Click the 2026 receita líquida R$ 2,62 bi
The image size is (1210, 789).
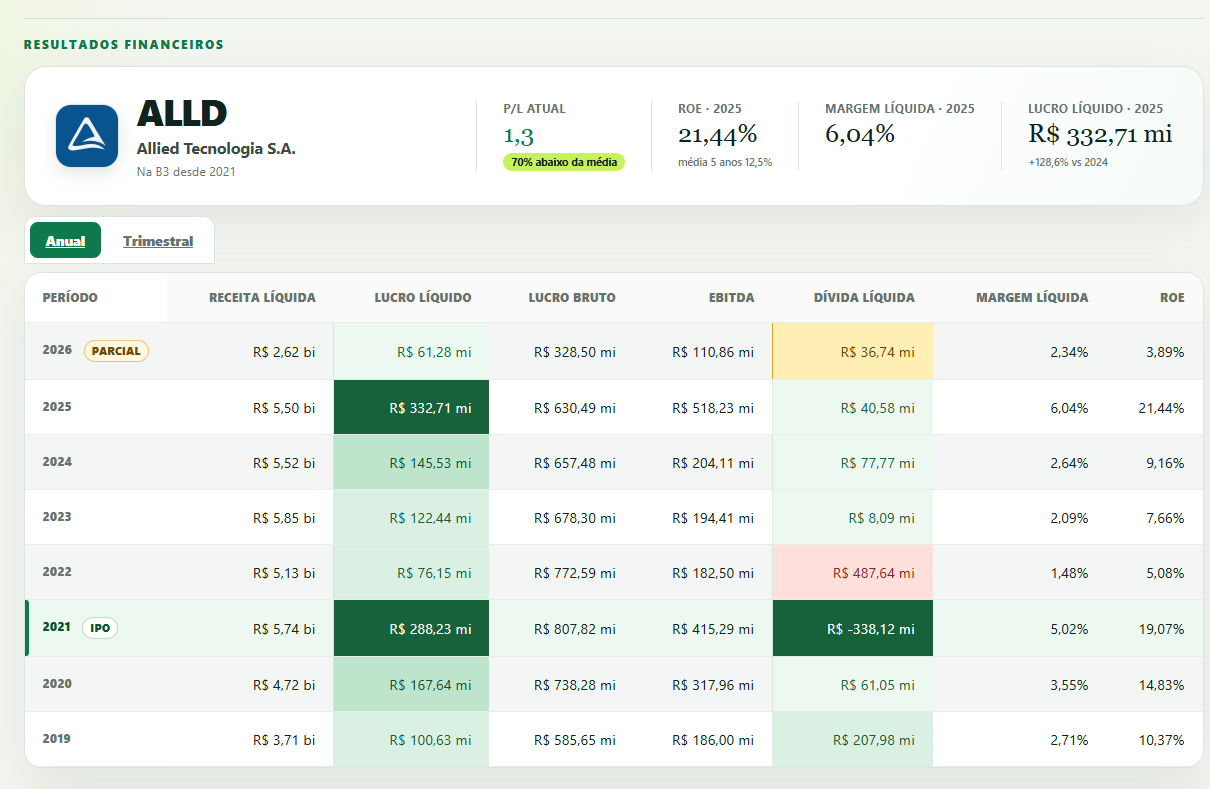pyautogui.click(x=284, y=352)
